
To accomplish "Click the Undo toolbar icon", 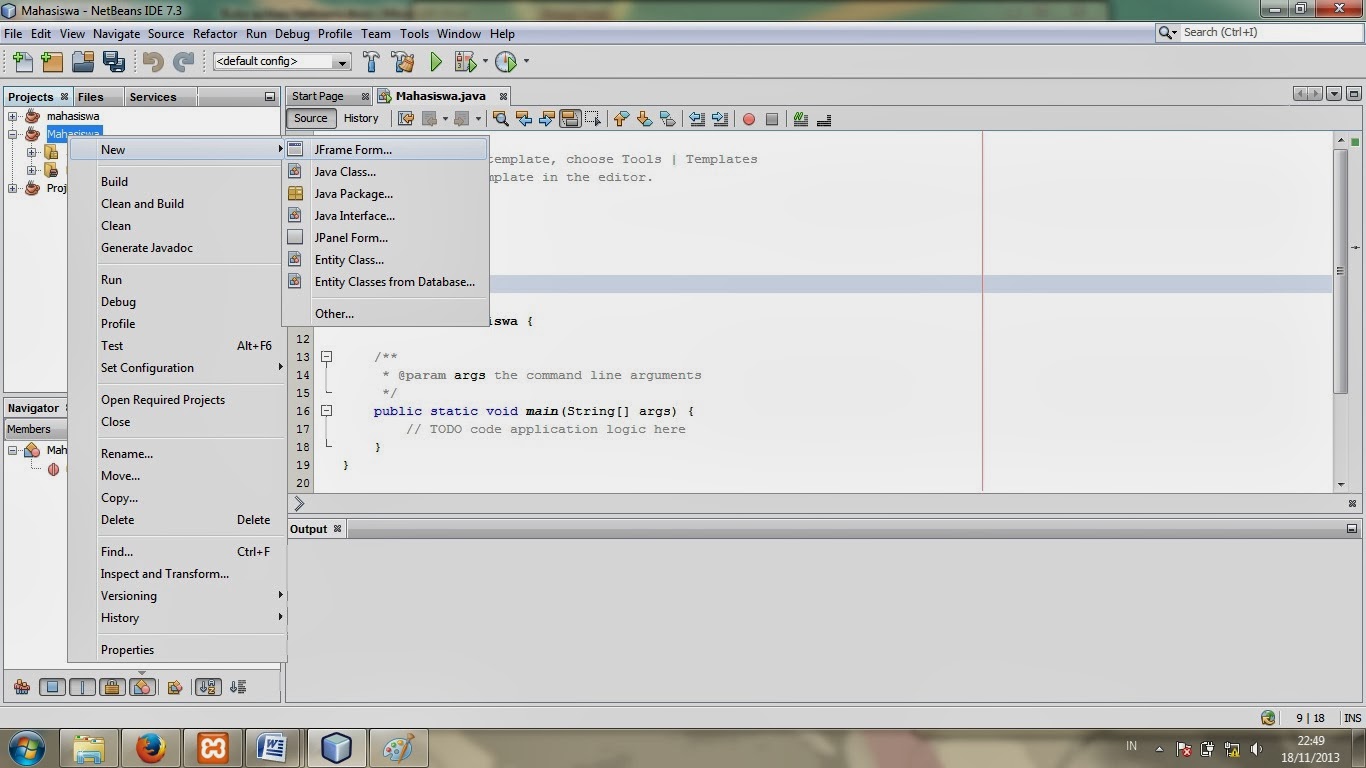I will (x=154, y=61).
